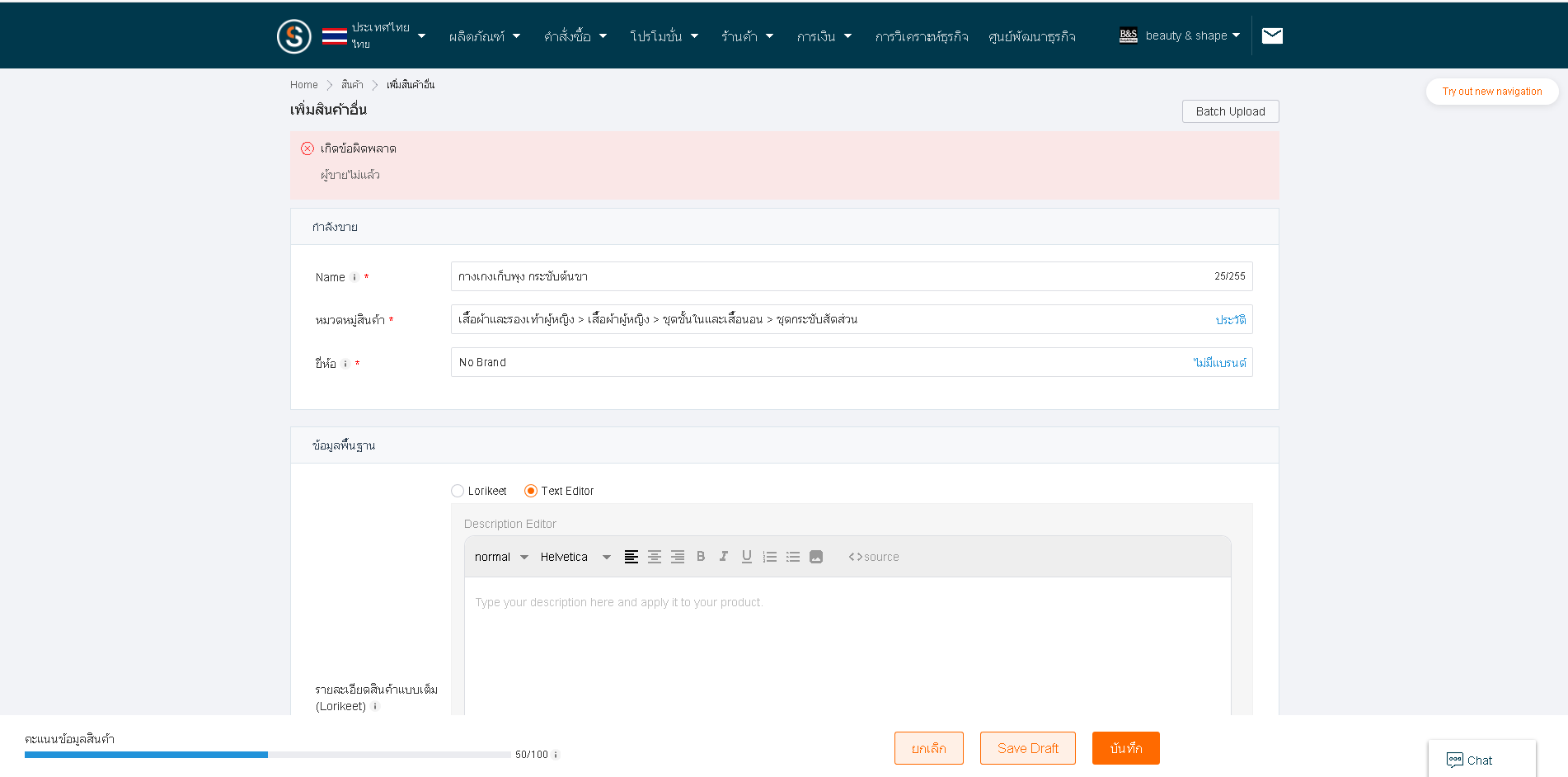The height and width of the screenshot is (777, 1568).
Task: Go to สินค้า in the breadcrumb
Action: coord(352,85)
